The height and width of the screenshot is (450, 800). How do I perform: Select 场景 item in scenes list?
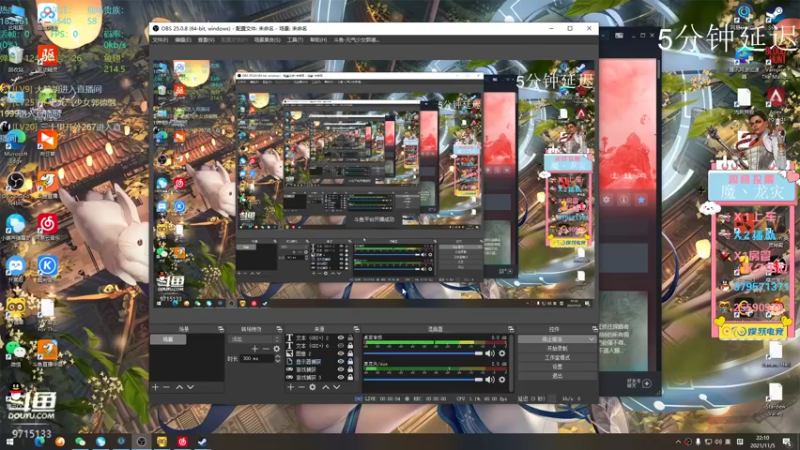[168, 339]
